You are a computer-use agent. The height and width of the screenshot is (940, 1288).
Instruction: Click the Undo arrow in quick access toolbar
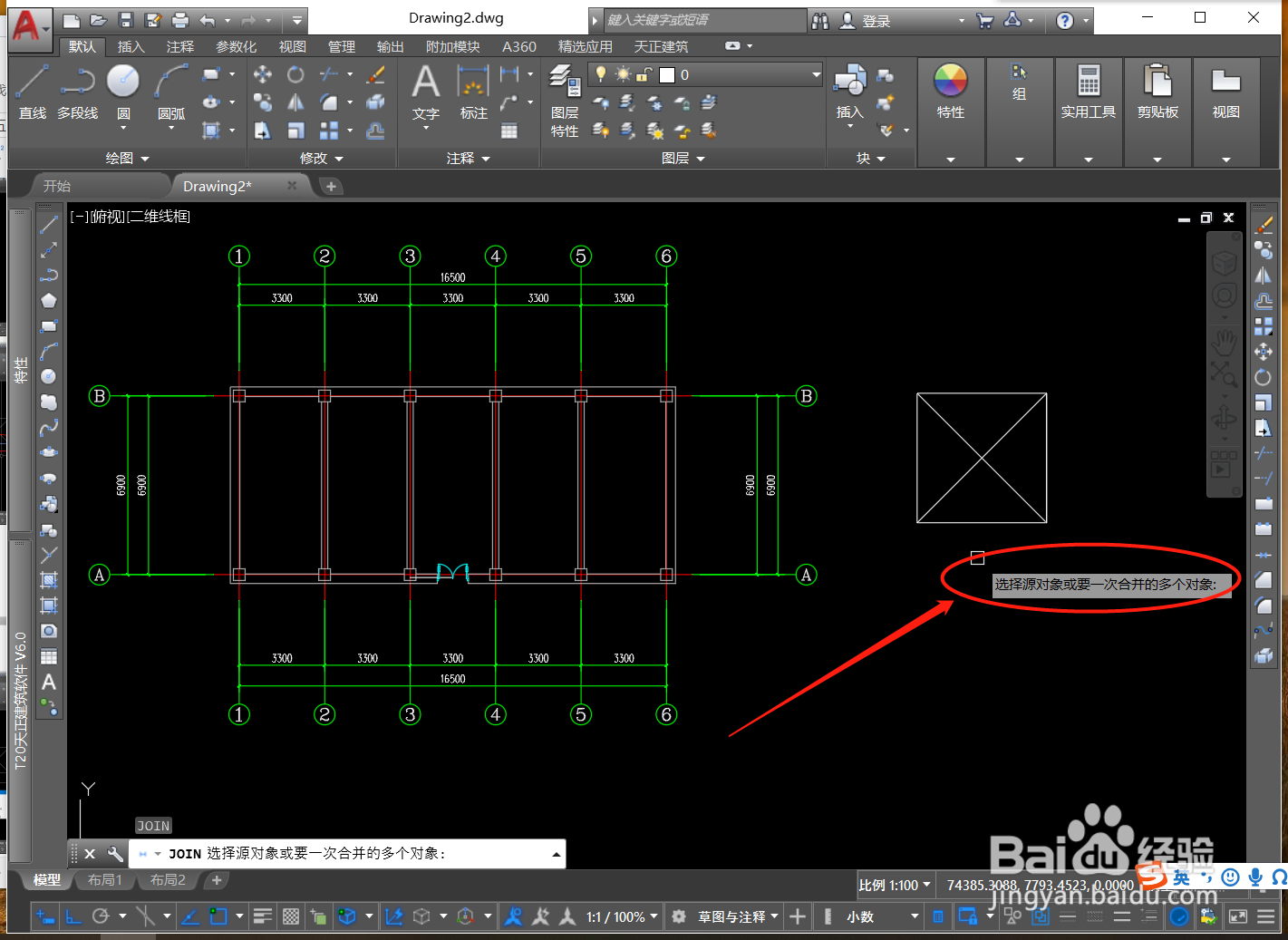point(208,20)
